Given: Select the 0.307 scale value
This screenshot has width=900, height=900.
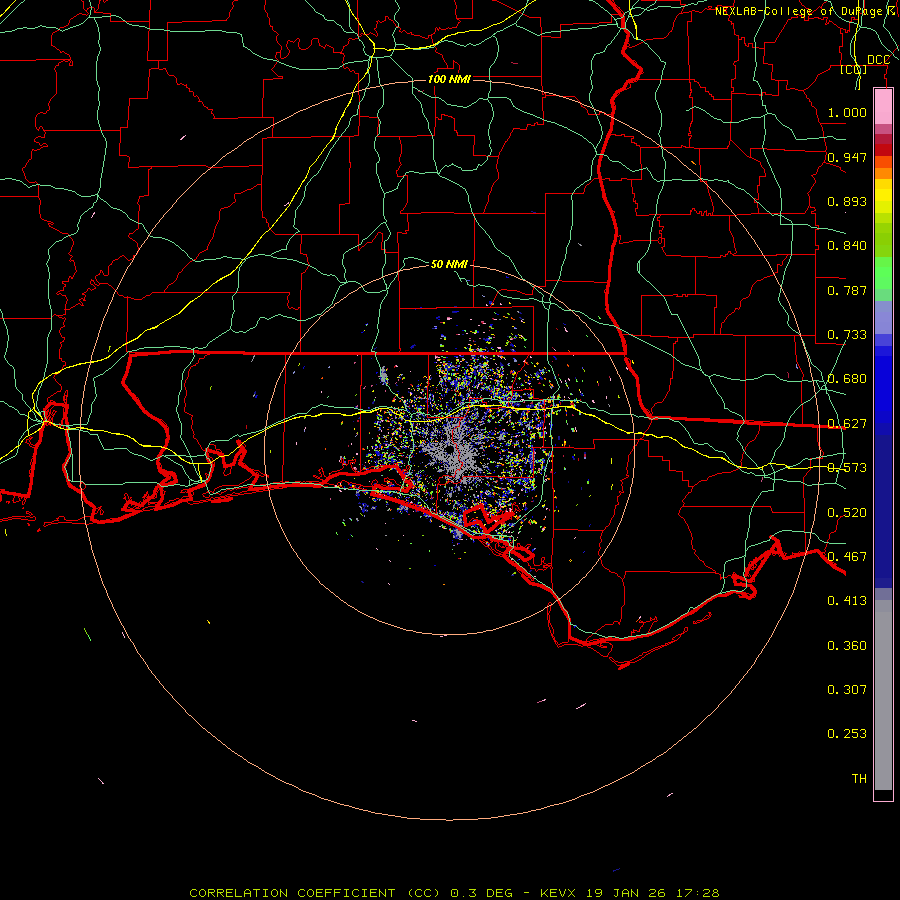Looking at the screenshot, I should pos(847,690).
